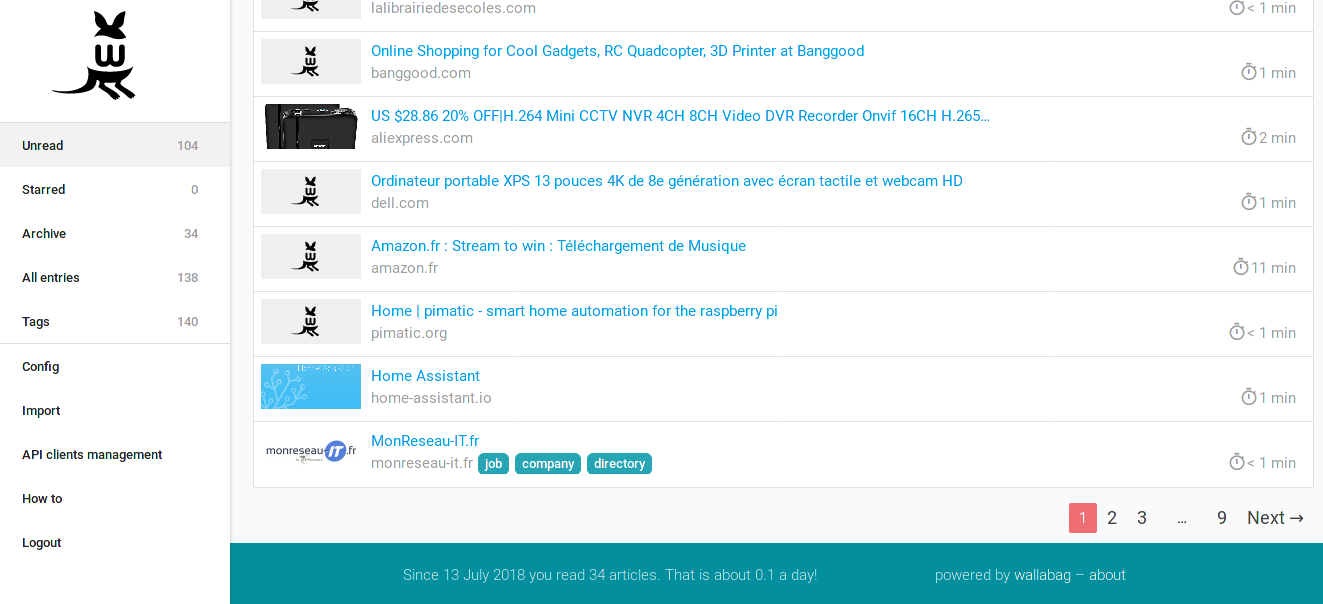Open the How to page
Viewport: 1323px width, 604px height.
(x=115, y=498)
